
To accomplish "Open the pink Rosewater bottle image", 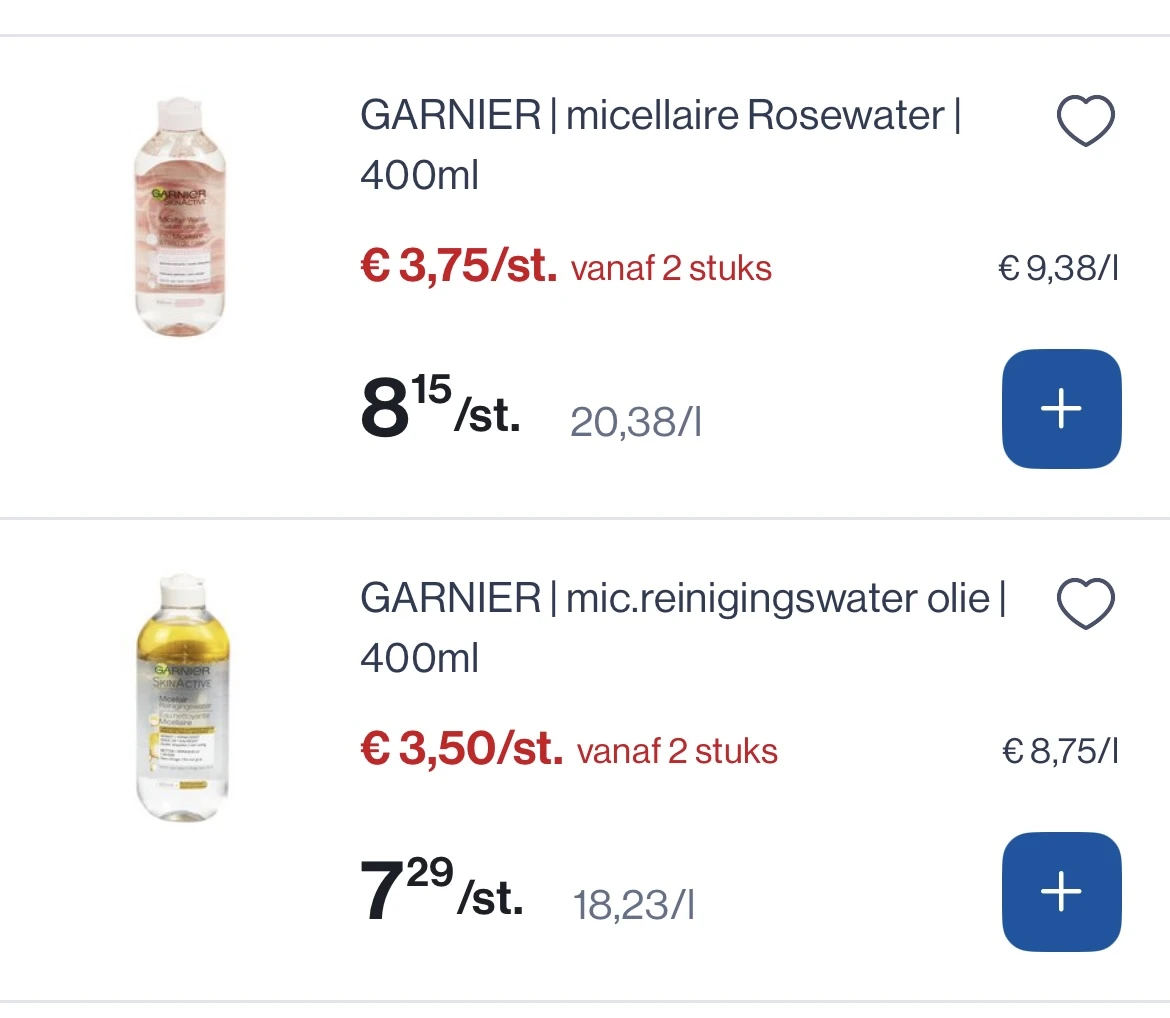I will 180,218.
